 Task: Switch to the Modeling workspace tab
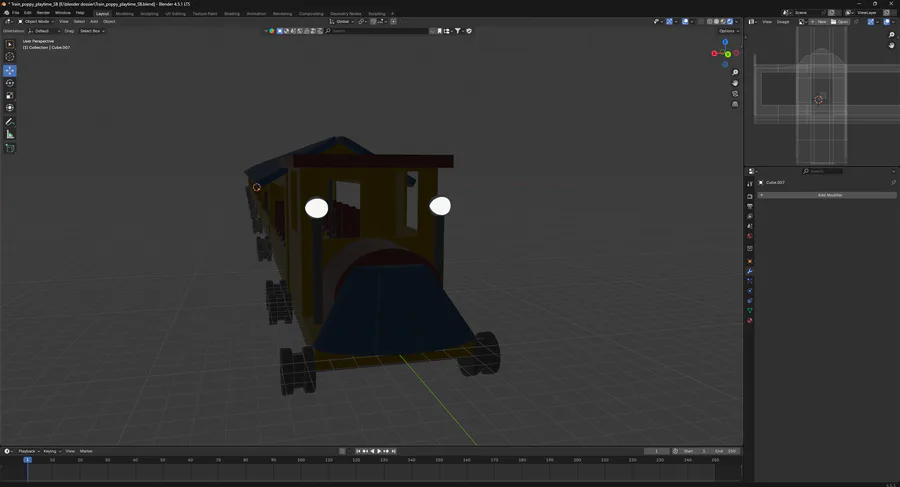tap(125, 14)
